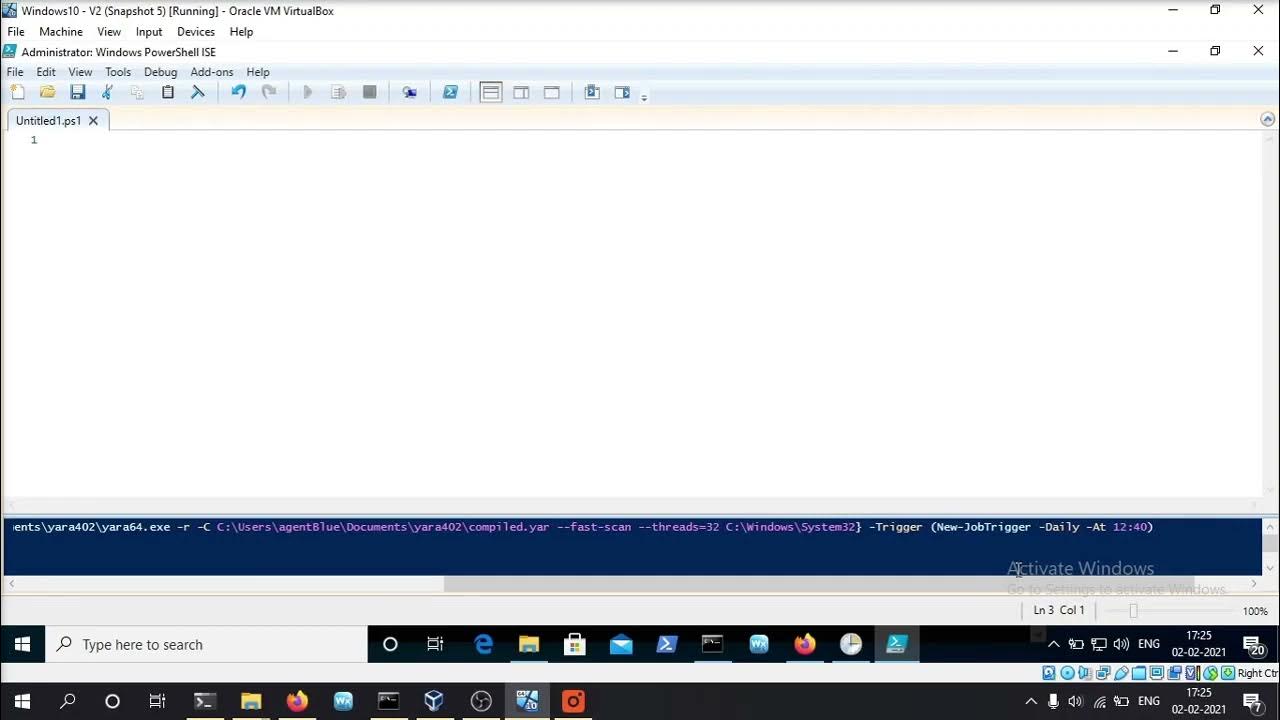Close the Untitled1.ps1 script tab
1280x720 pixels.
point(93,120)
